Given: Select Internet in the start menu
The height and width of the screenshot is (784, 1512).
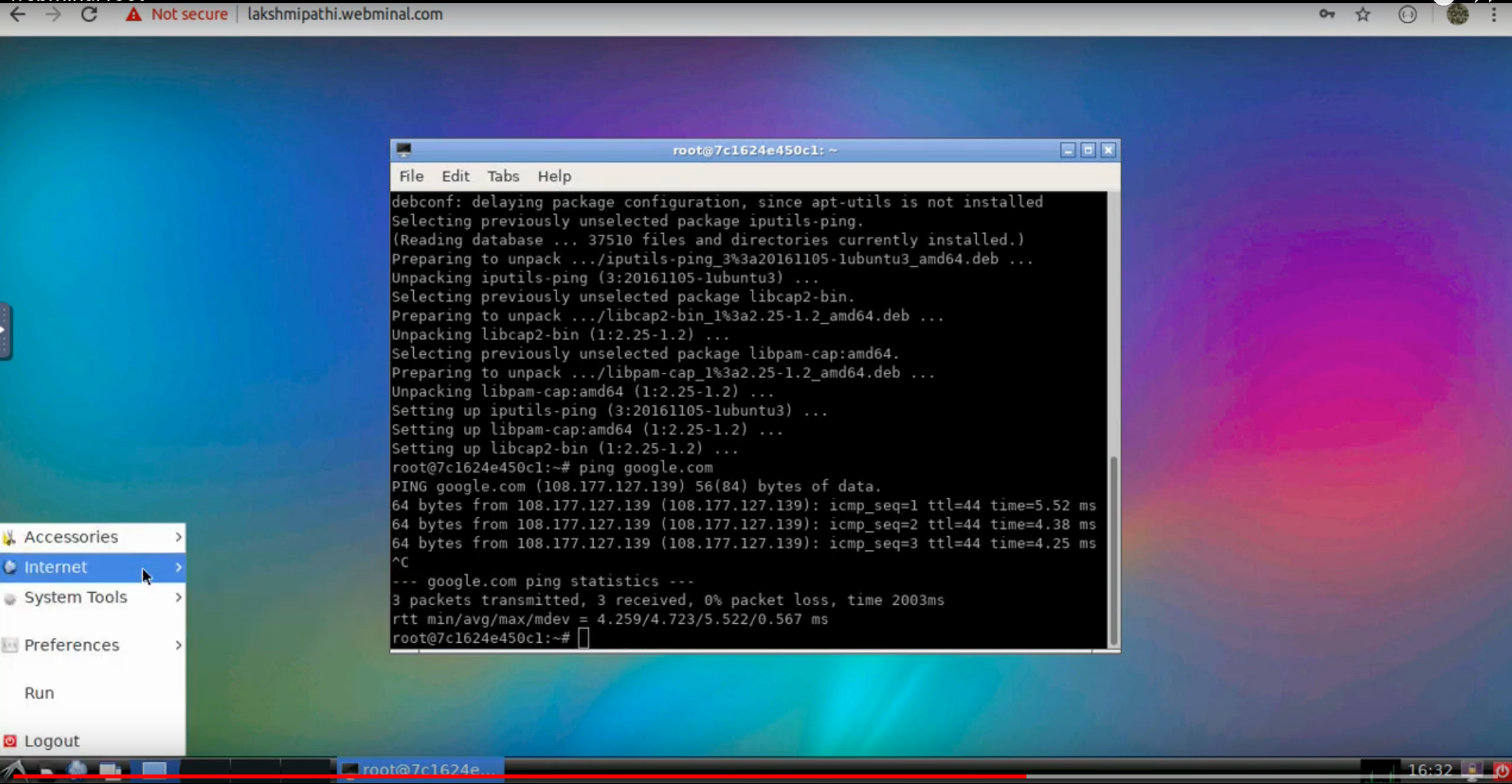Looking at the screenshot, I should [x=93, y=568].
